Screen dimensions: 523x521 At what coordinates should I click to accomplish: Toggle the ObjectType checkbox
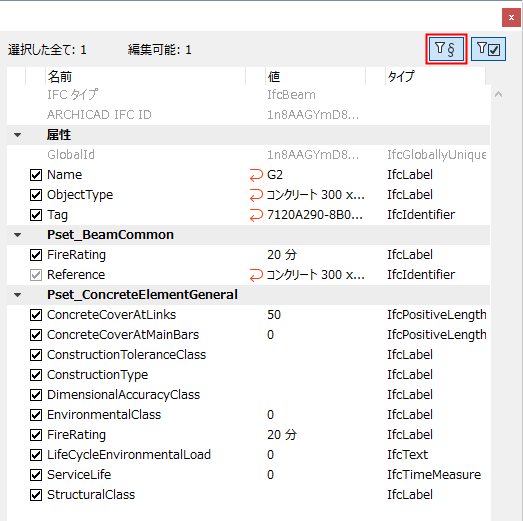click(36, 195)
